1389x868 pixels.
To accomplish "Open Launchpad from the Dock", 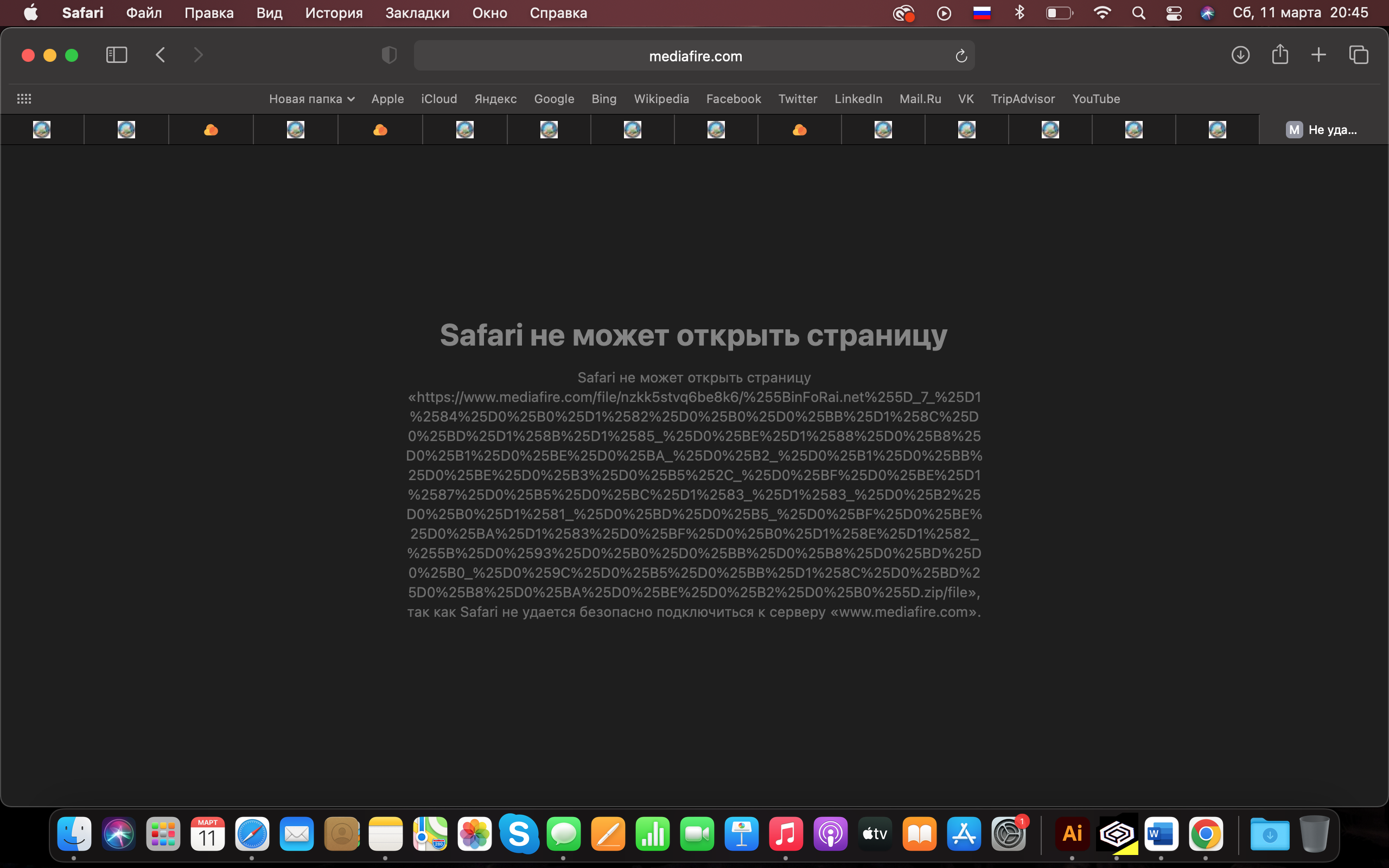I will click(163, 834).
